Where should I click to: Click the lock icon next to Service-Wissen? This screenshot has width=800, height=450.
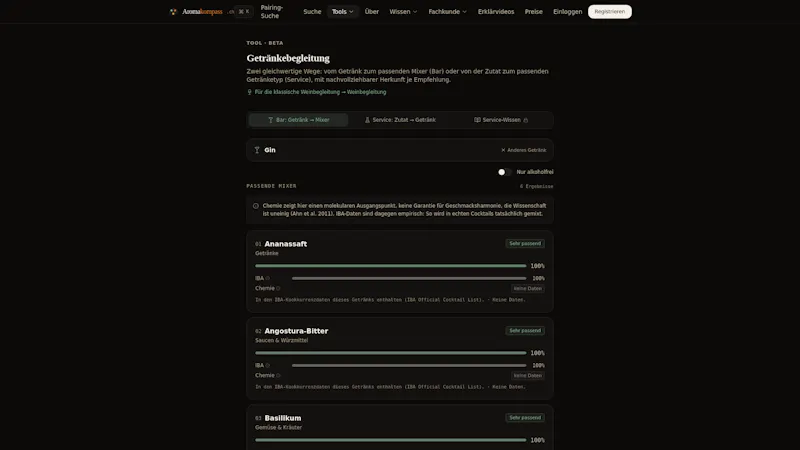pyautogui.click(x=526, y=120)
